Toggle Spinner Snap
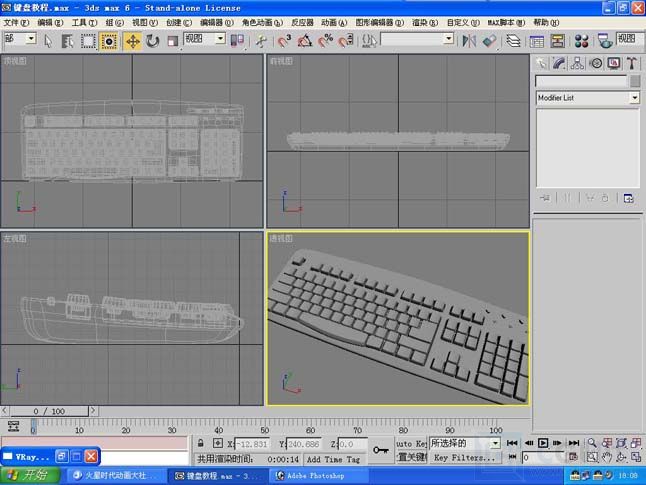Screen dimensions: 646x485 (346, 41)
